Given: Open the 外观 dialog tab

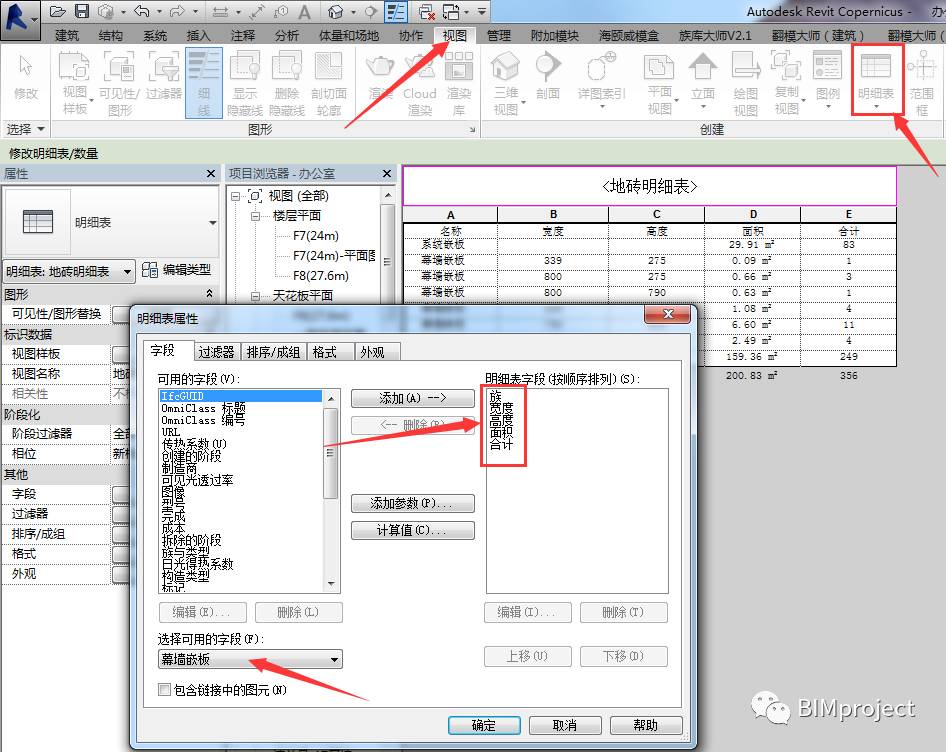Looking at the screenshot, I should click(x=377, y=352).
